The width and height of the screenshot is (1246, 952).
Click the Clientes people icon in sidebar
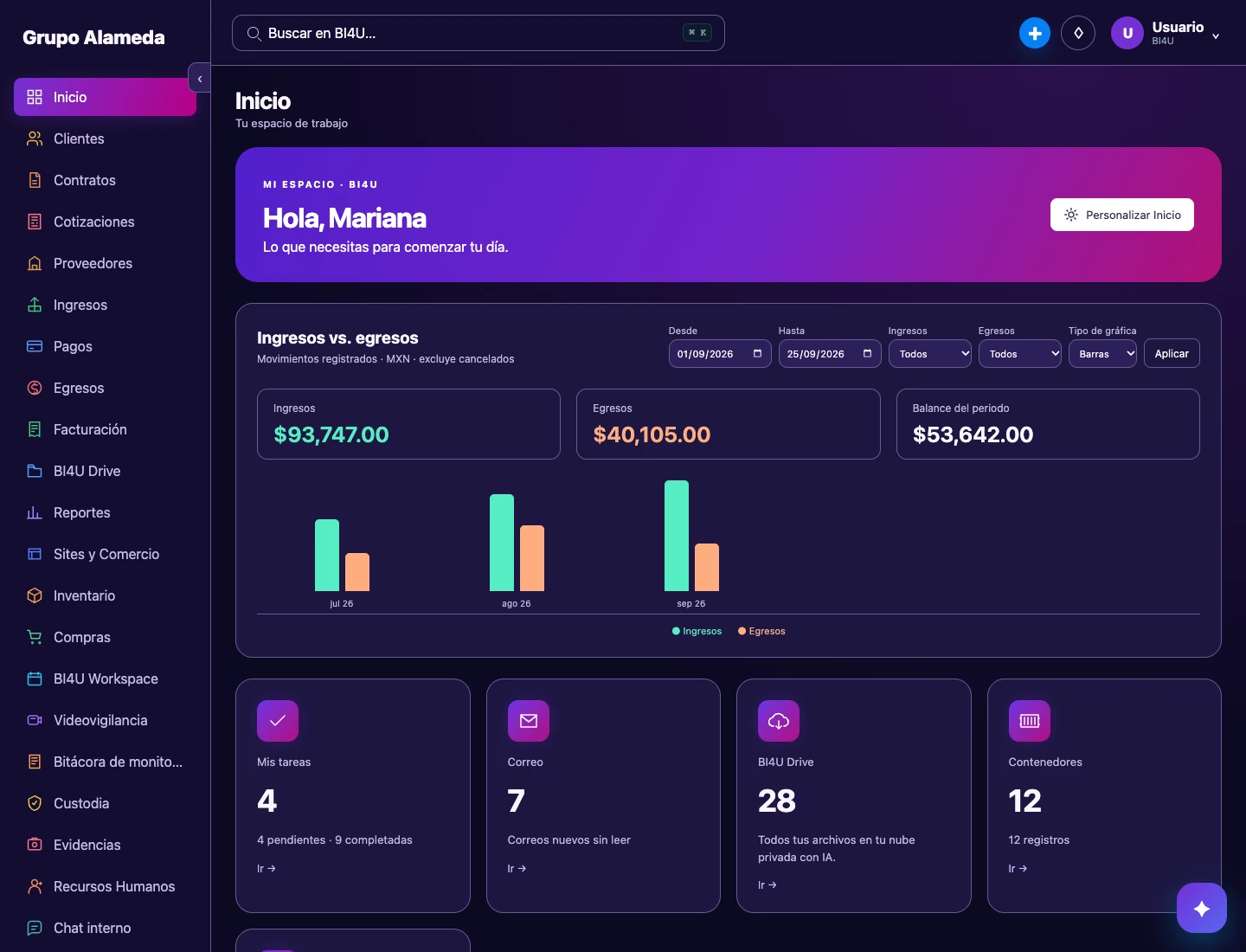pos(35,138)
